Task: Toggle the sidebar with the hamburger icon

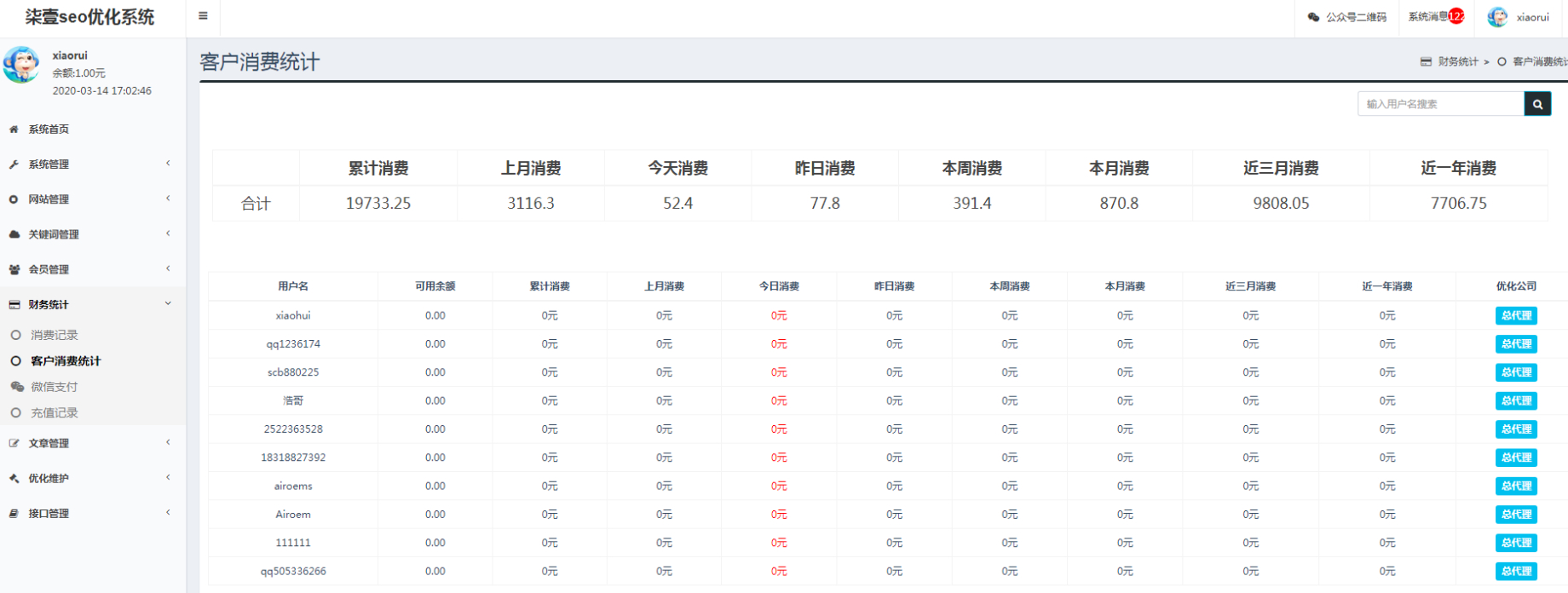Action: coord(203,16)
